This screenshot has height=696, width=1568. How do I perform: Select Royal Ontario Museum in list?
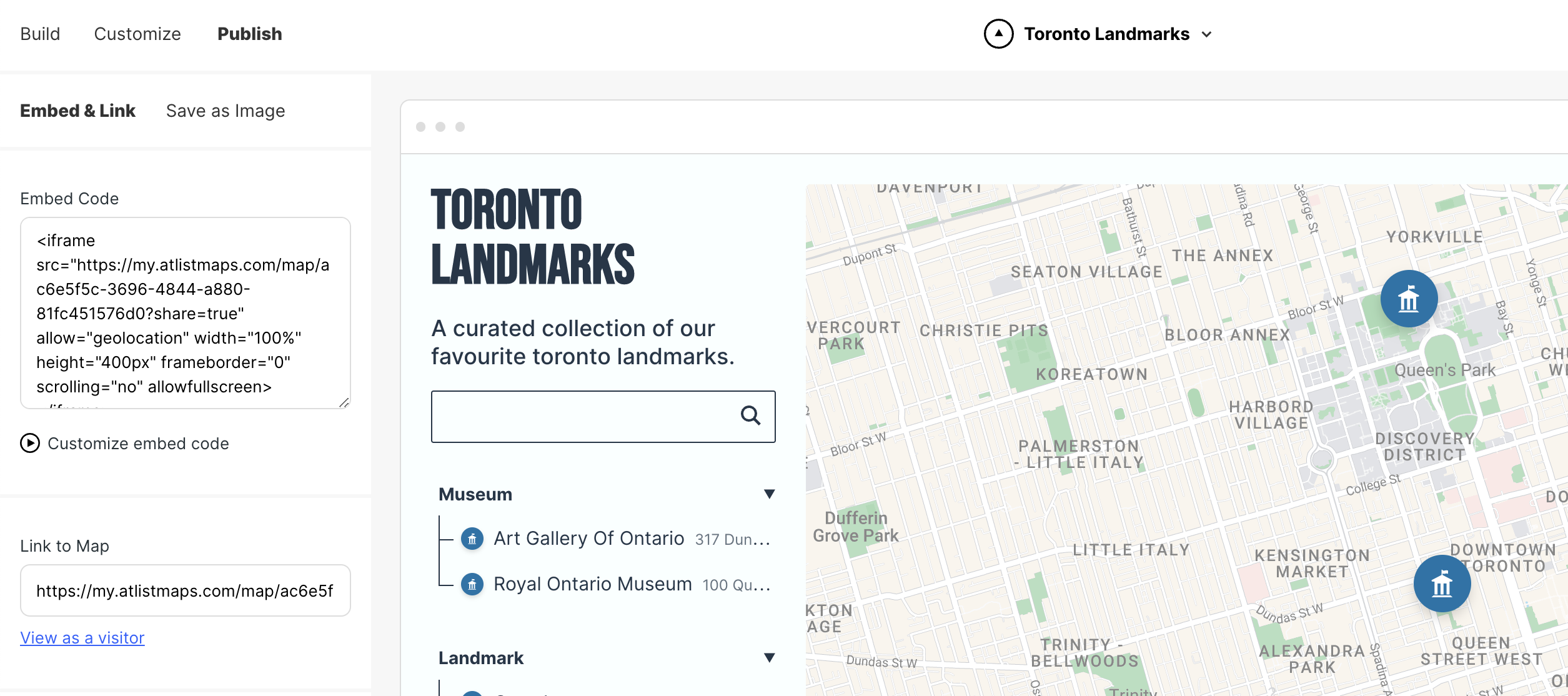pyautogui.click(x=592, y=584)
